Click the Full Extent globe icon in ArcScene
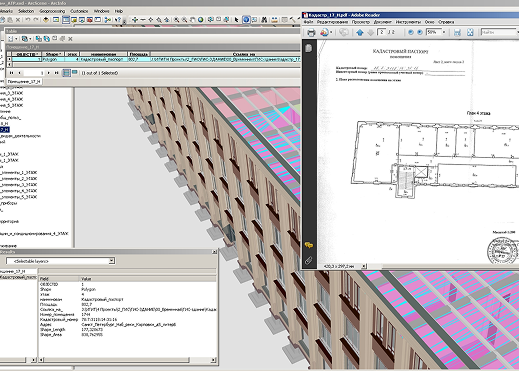The height and width of the screenshot is (371, 519). [x=201, y=20]
